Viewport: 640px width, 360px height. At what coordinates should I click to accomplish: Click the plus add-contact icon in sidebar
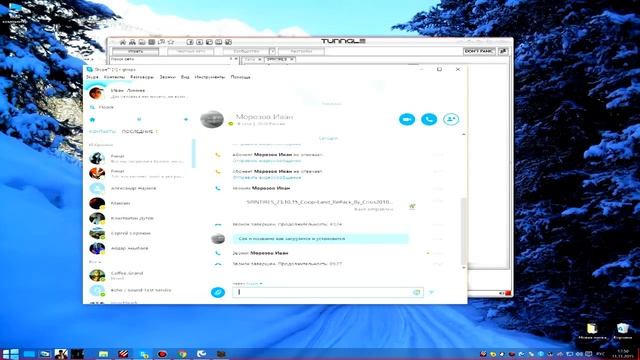(x=186, y=120)
